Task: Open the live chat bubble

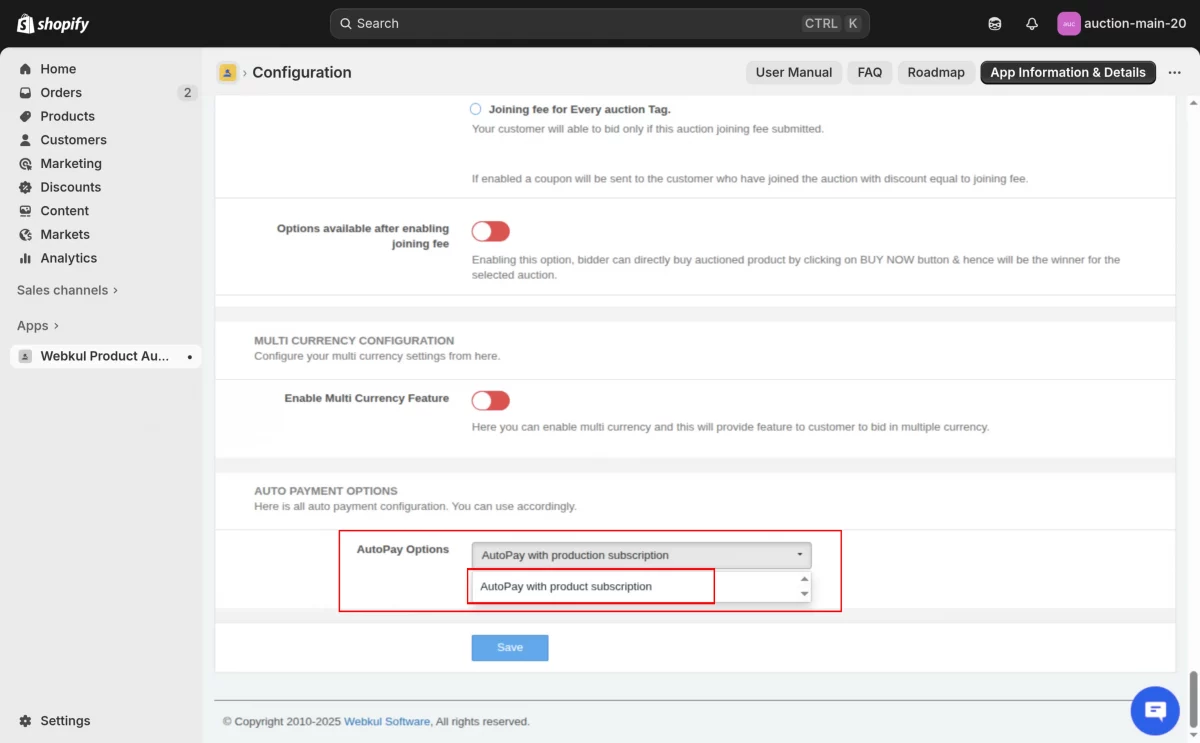Action: tap(1155, 710)
